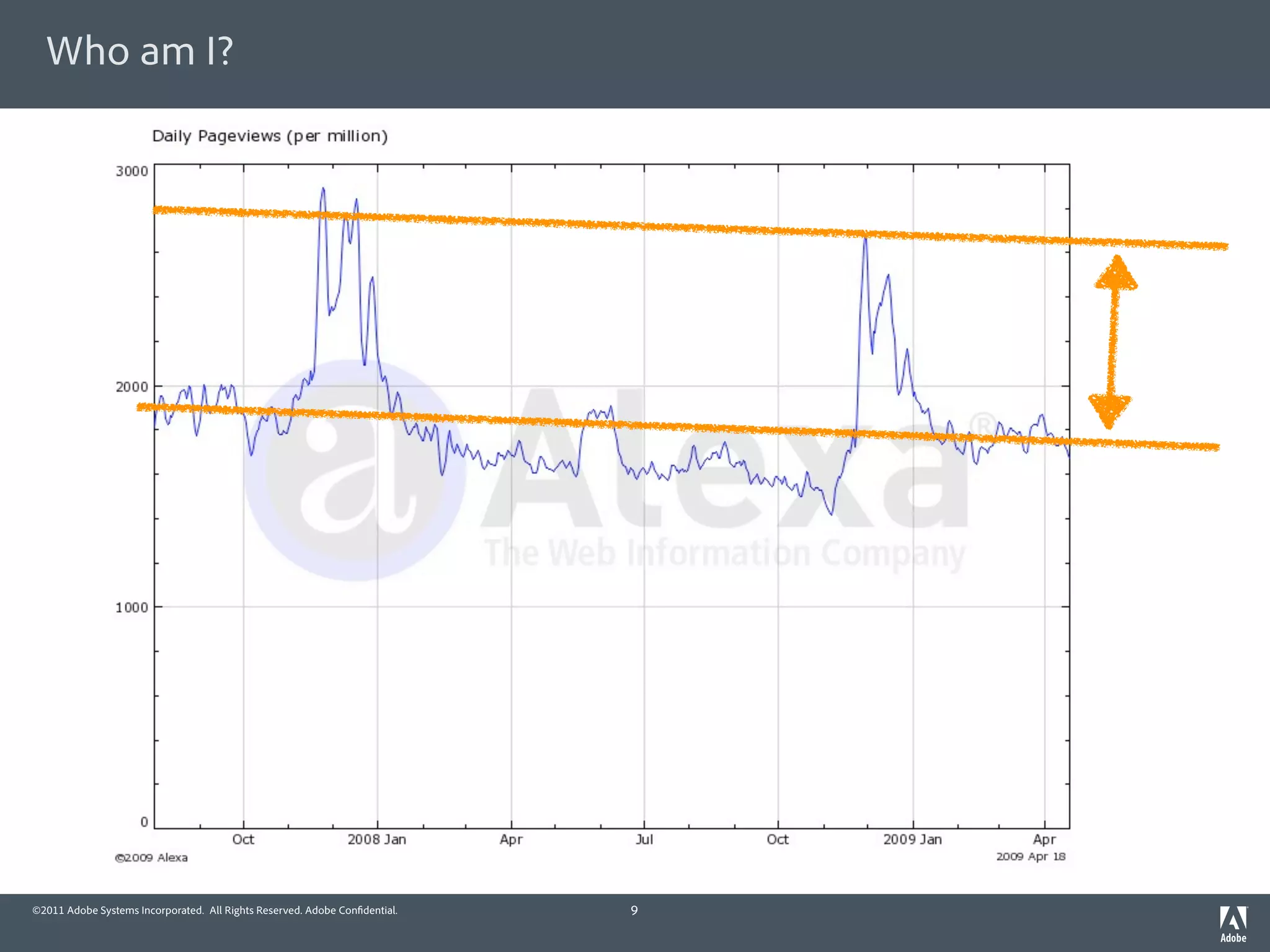Click 'The Web Information Company' watermark text

point(724,553)
